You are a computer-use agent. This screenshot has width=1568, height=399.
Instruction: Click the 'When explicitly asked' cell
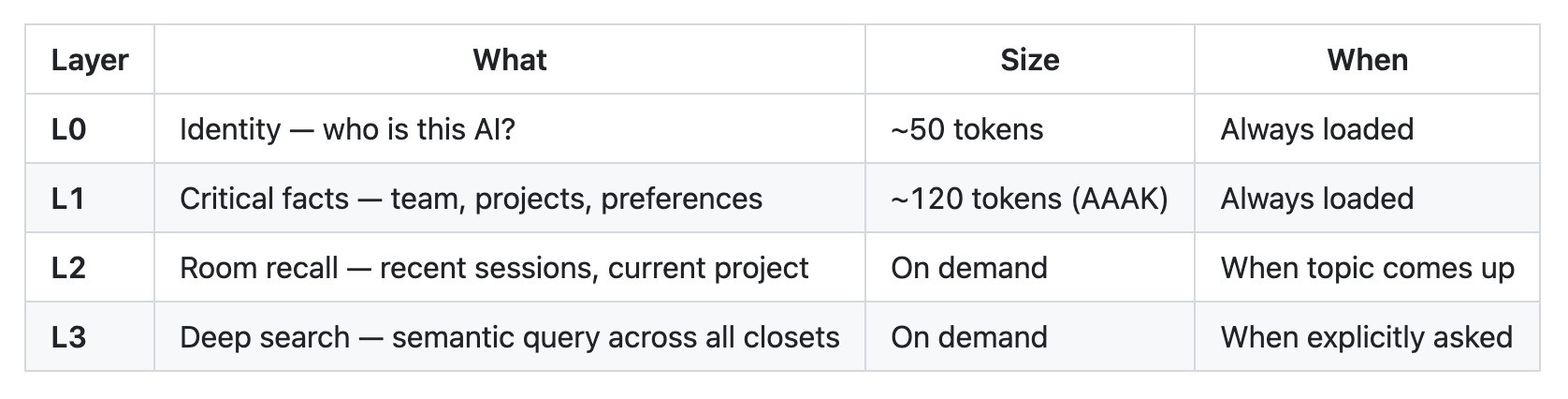point(1366,337)
